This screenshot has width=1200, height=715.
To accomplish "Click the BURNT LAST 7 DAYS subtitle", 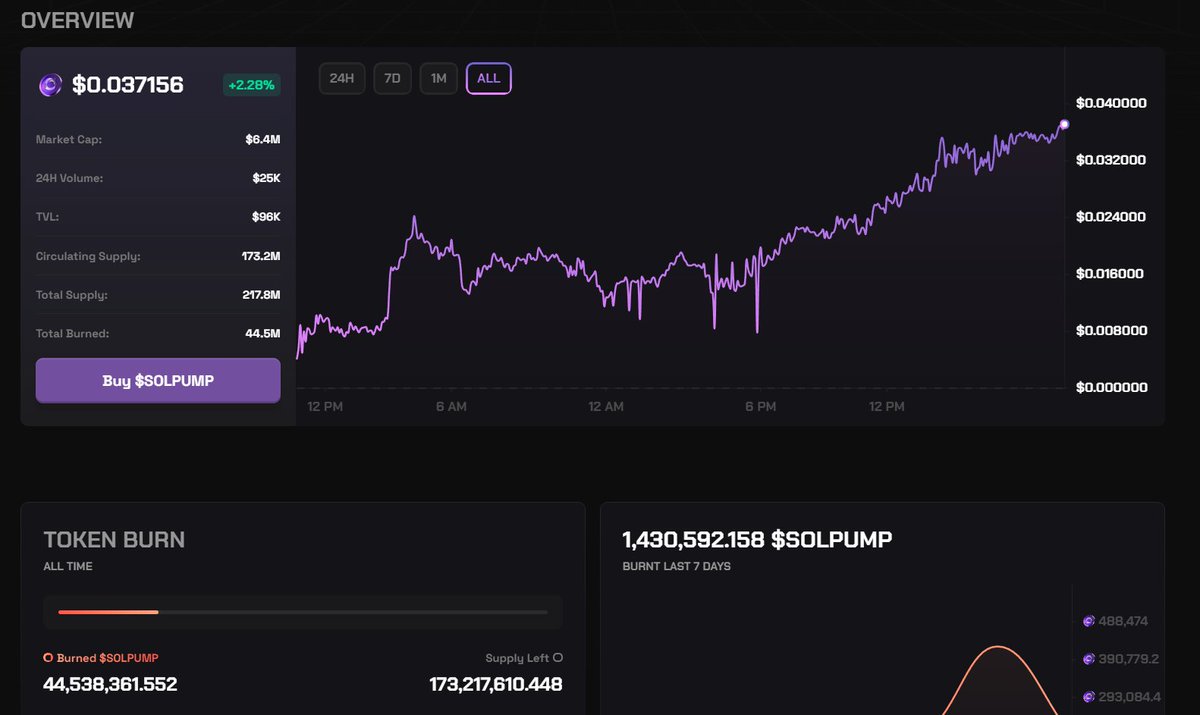I will 677,566.
